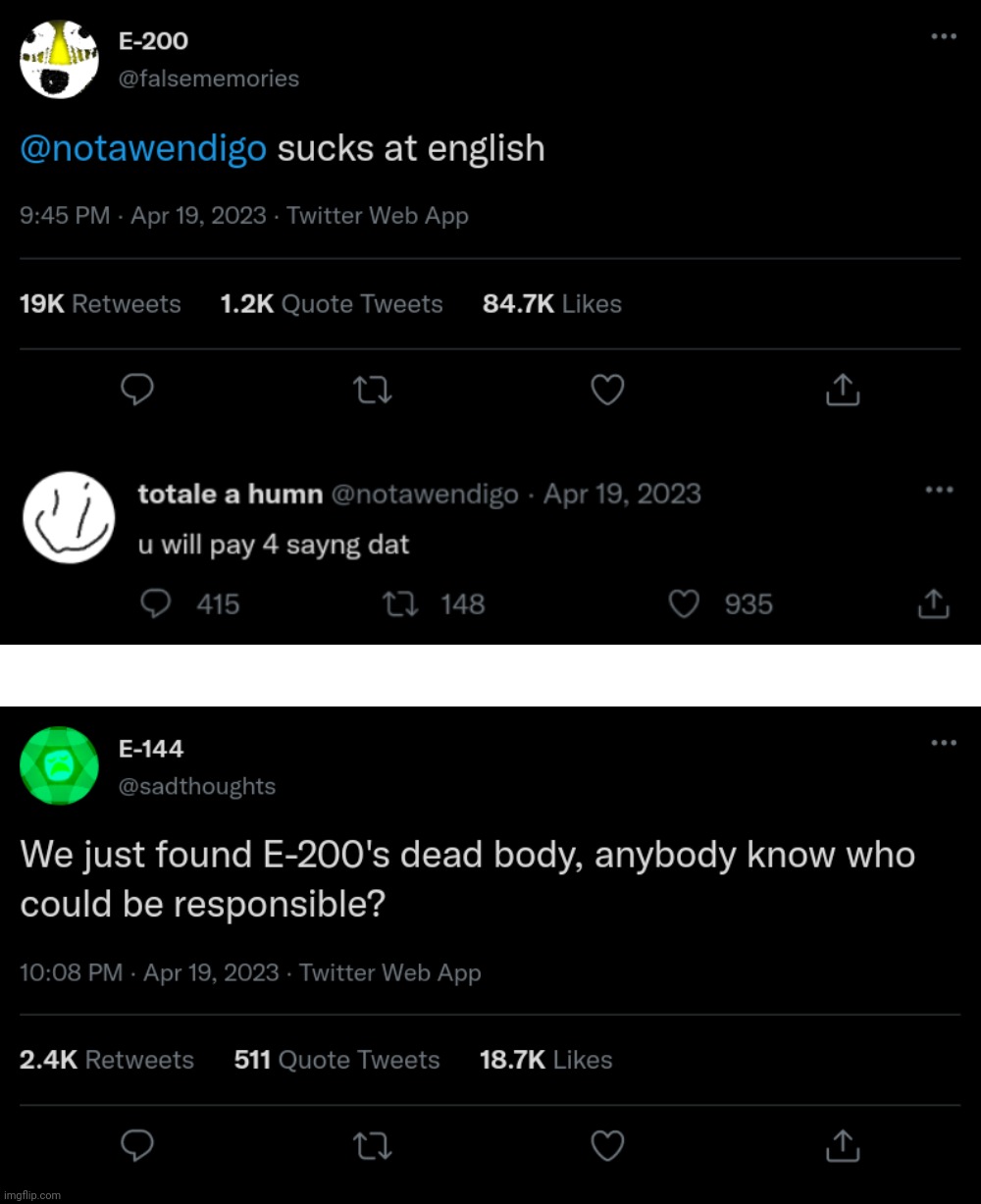This screenshot has height=1204, width=981.
Task: Like E-144's tweet with heart icon
Action: 607,1146
